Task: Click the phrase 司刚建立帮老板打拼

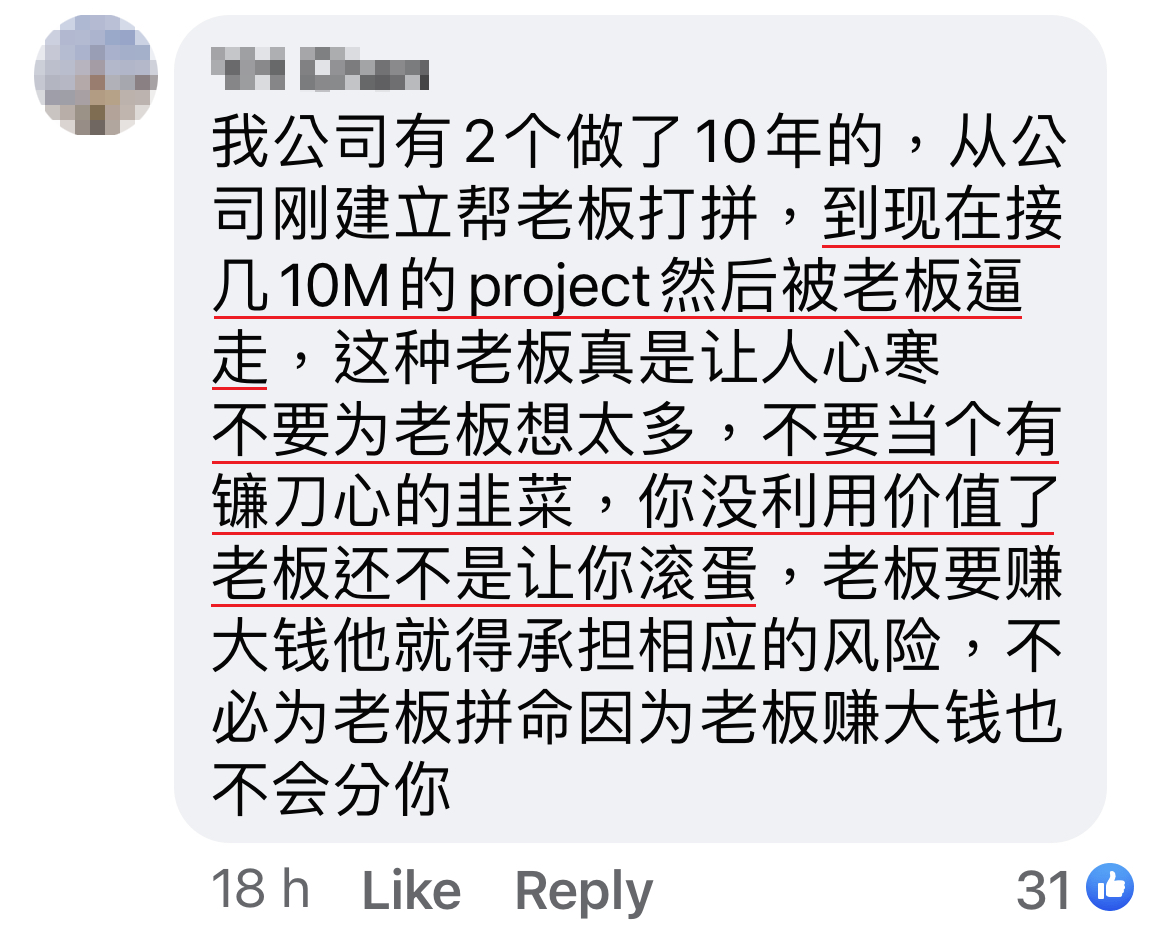Action: click(x=484, y=214)
